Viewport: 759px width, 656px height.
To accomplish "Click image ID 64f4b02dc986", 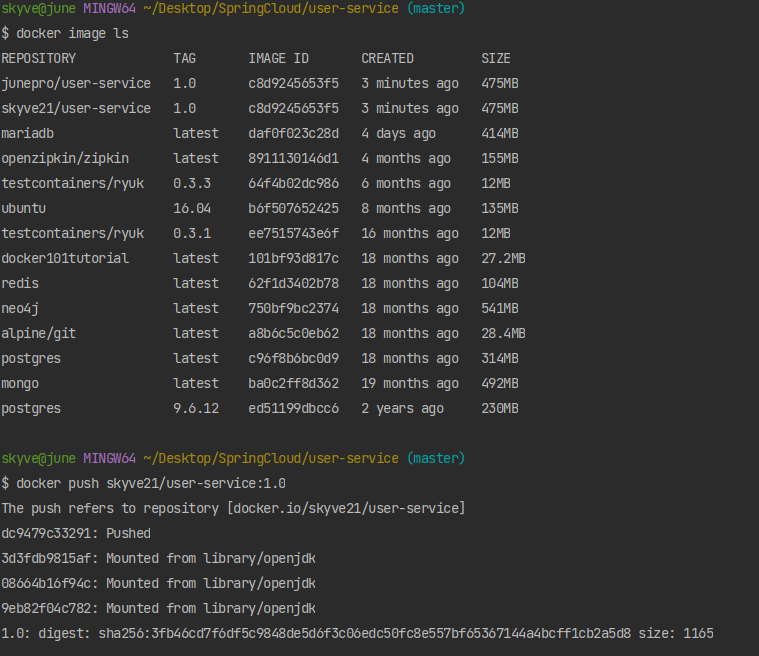I will [x=293, y=183].
